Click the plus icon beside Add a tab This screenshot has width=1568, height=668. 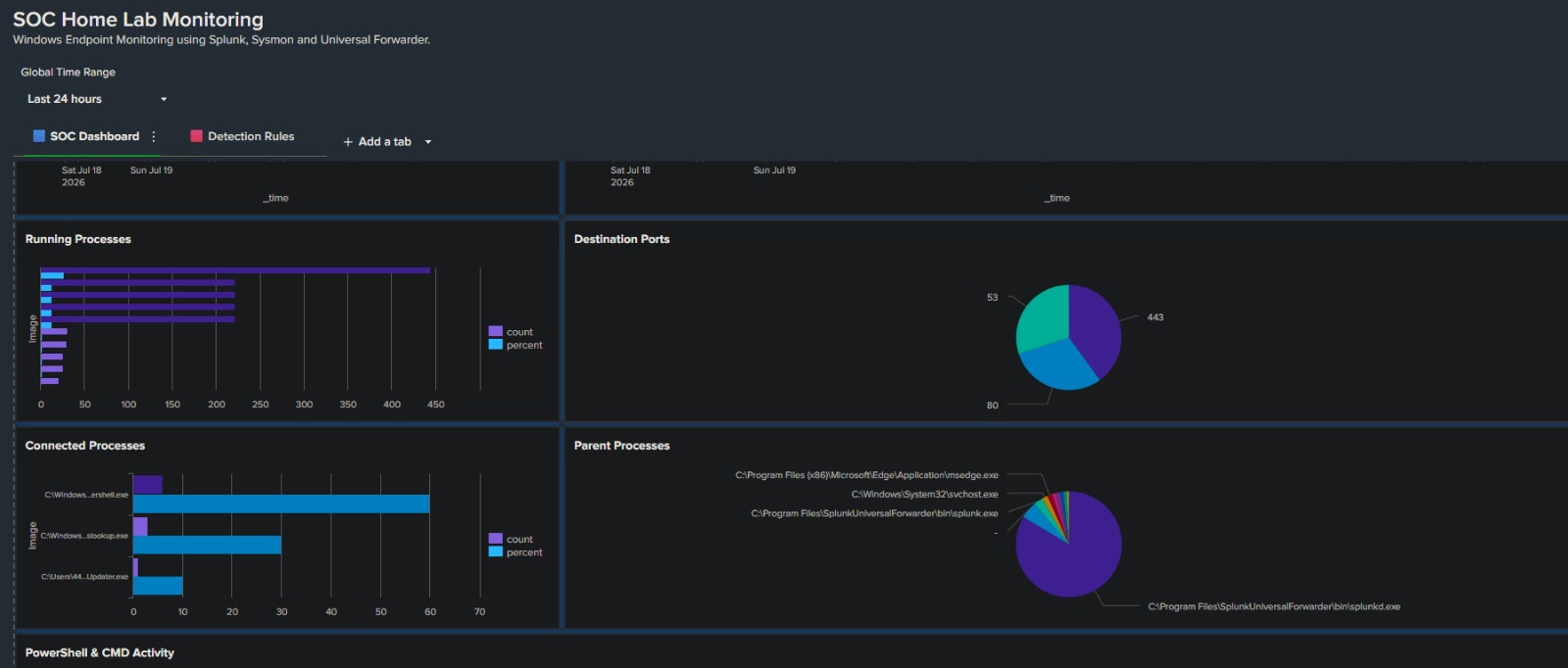click(348, 142)
